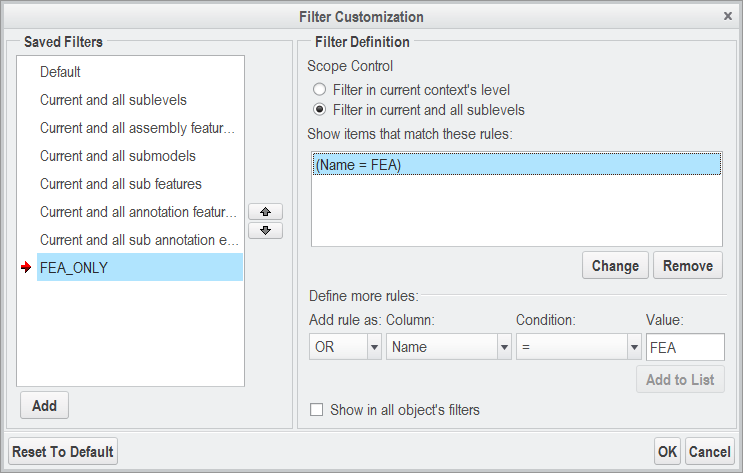Select Filter in current context's level
Image resolution: width=743 pixels, height=473 pixels.
pyautogui.click(x=320, y=90)
